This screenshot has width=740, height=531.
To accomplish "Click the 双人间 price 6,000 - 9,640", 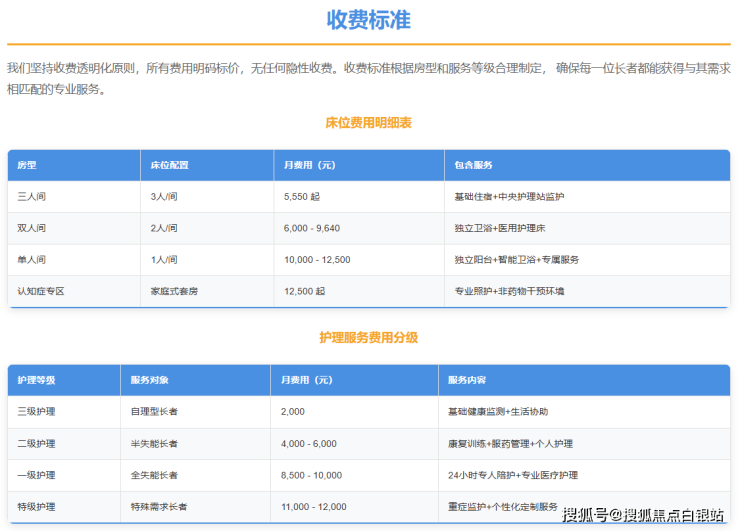I will [x=312, y=228].
